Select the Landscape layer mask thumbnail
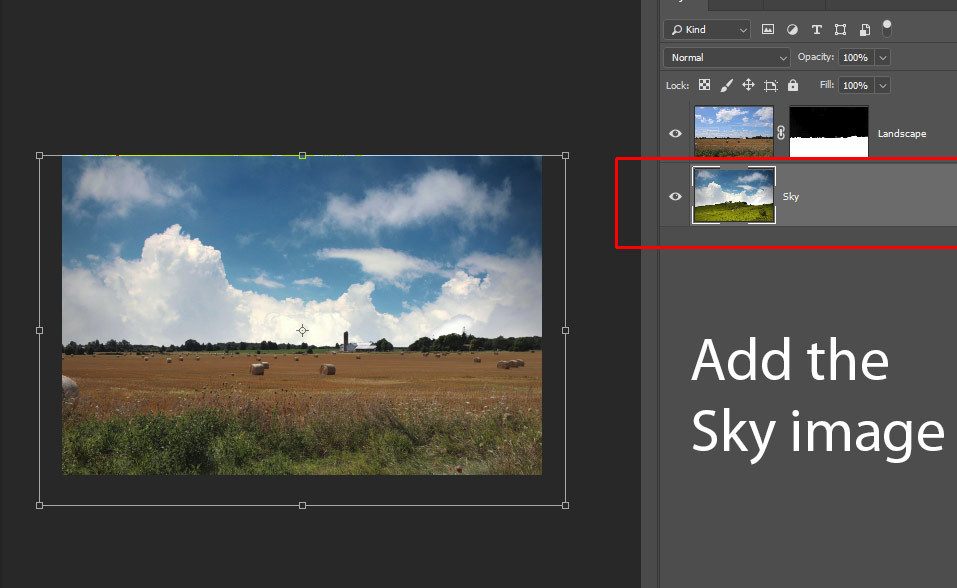957x588 pixels. click(829, 132)
